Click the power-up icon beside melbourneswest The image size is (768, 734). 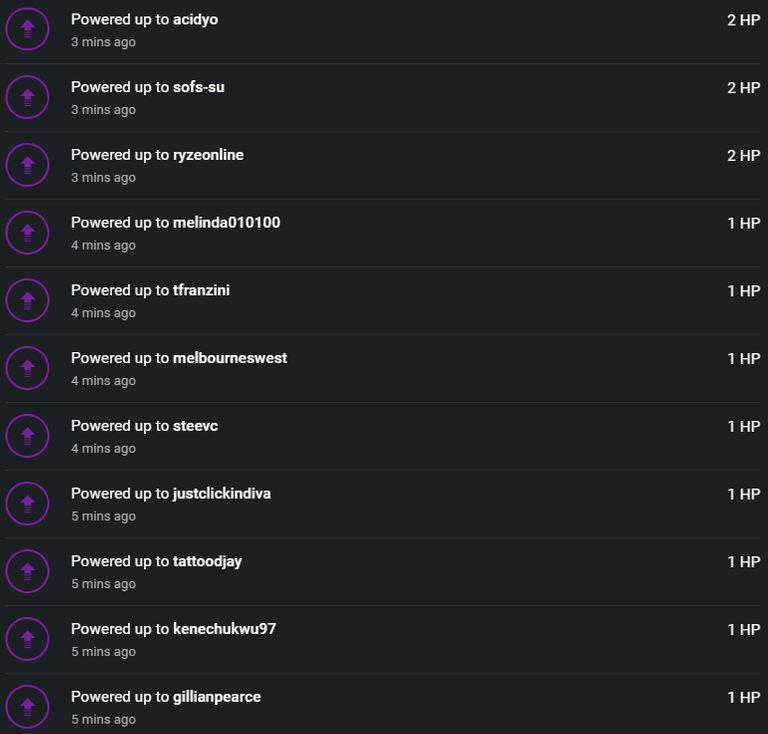pos(27,368)
